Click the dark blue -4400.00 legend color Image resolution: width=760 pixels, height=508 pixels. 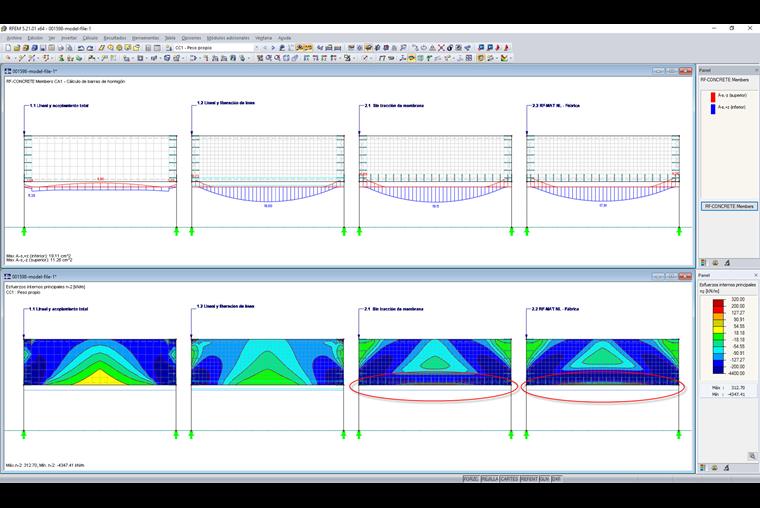718,370
